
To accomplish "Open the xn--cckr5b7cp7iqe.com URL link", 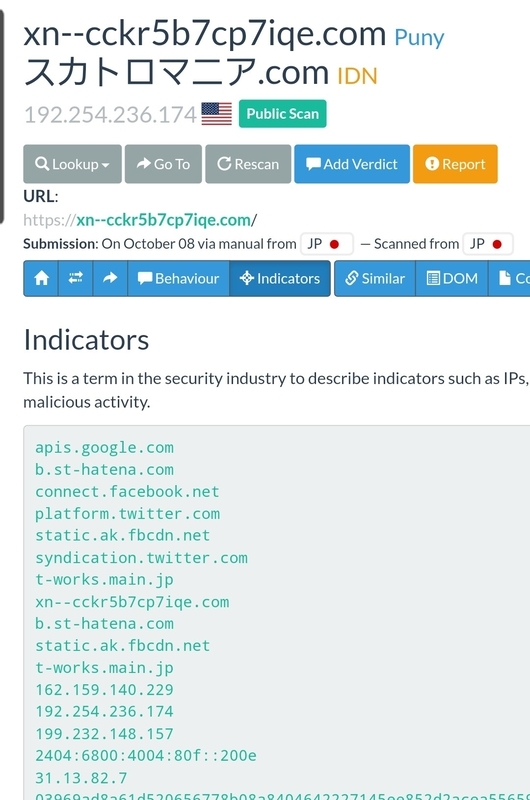I will [163, 220].
